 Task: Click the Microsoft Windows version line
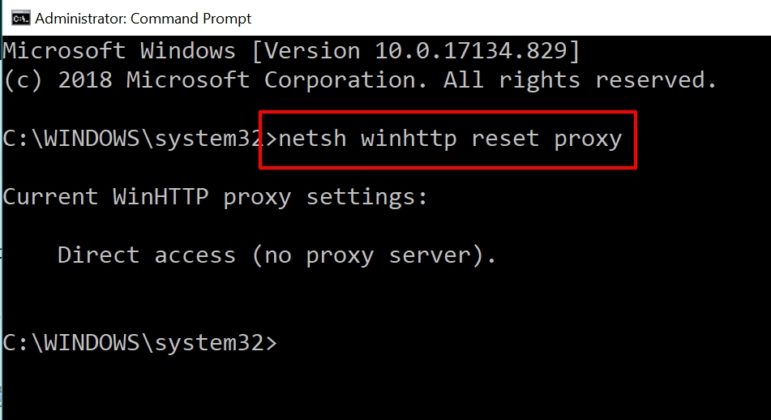tap(292, 51)
